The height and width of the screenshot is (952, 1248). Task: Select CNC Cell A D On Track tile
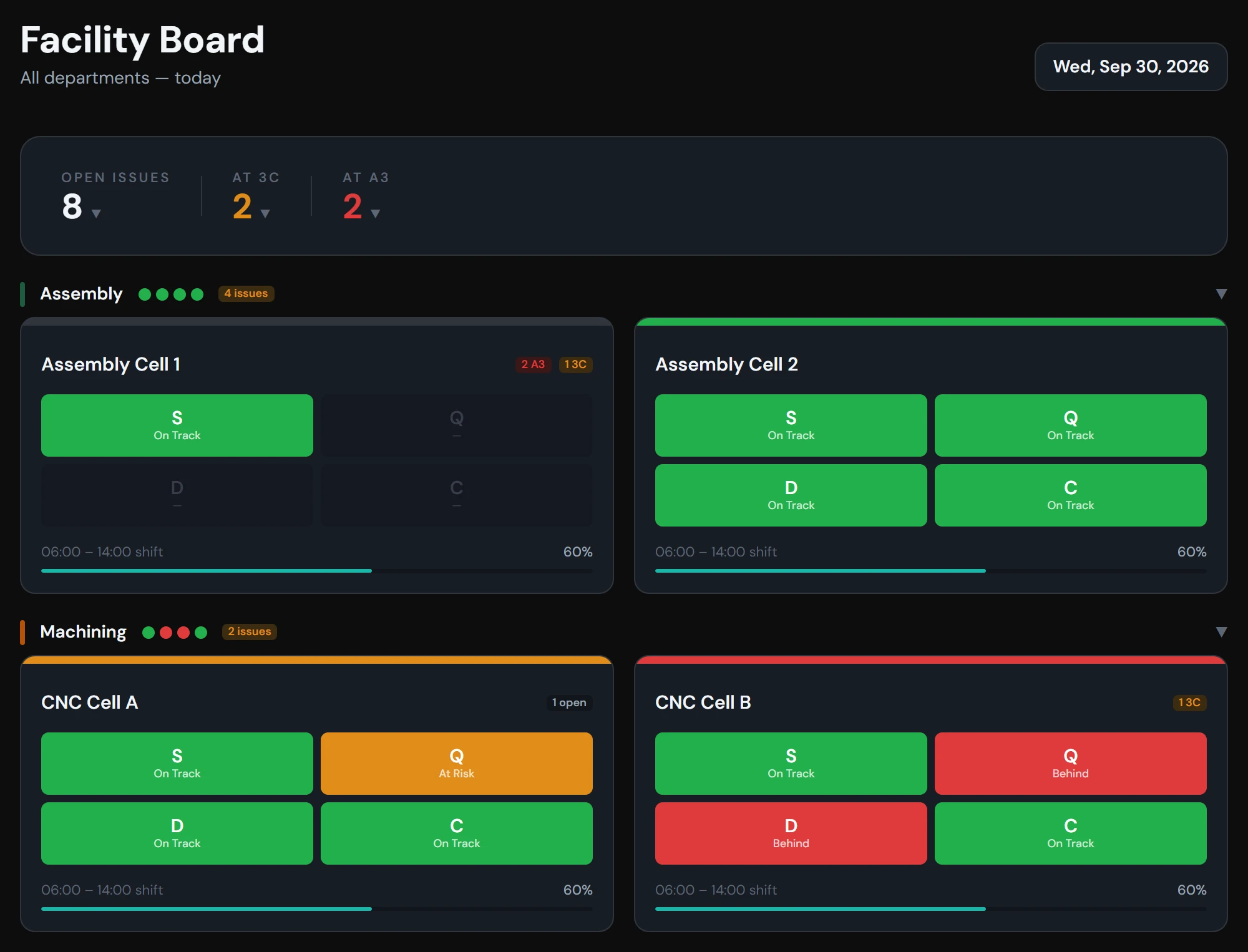coord(177,833)
